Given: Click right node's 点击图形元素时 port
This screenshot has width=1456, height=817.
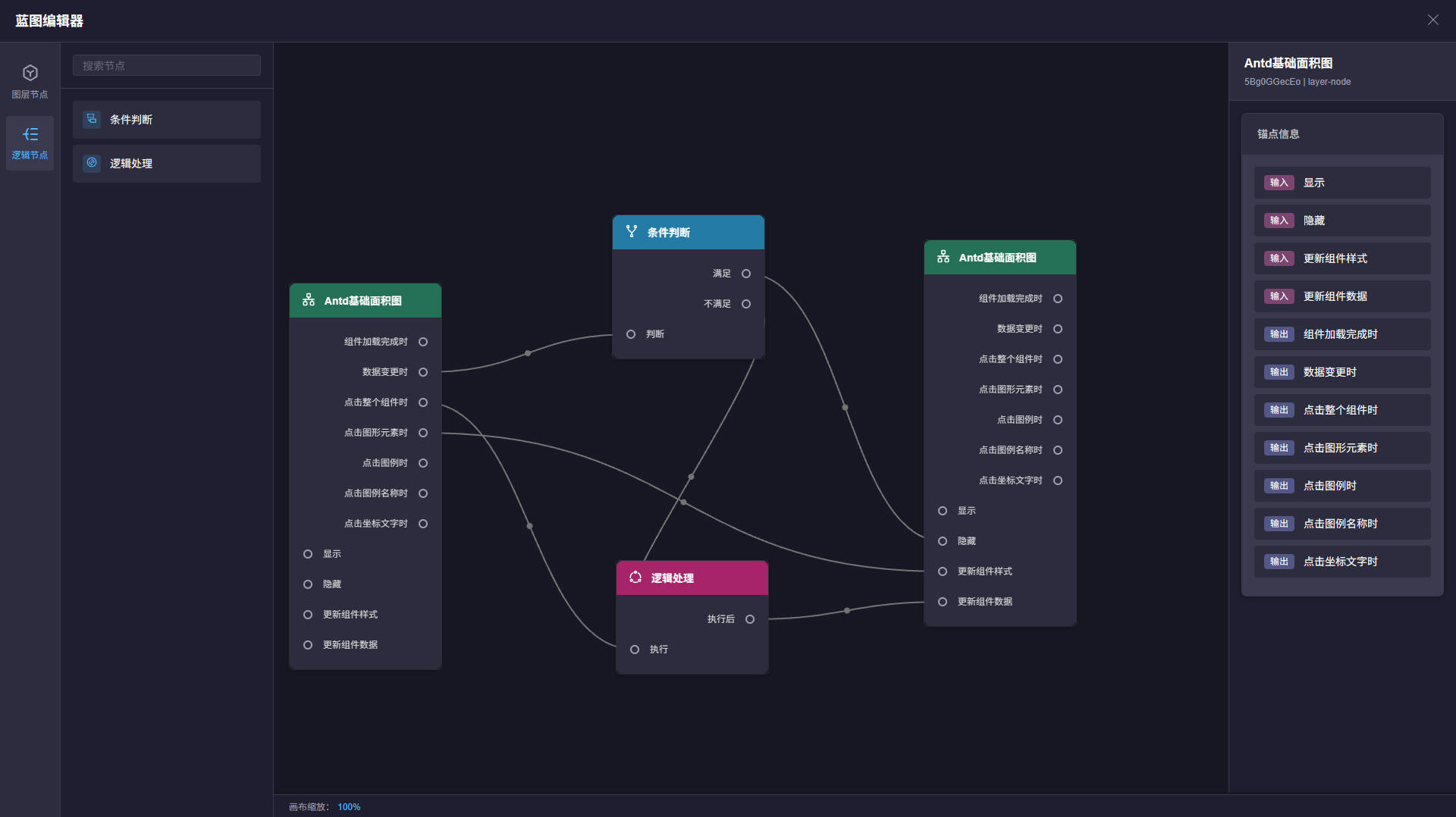Looking at the screenshot, I should click(1058, 390).
